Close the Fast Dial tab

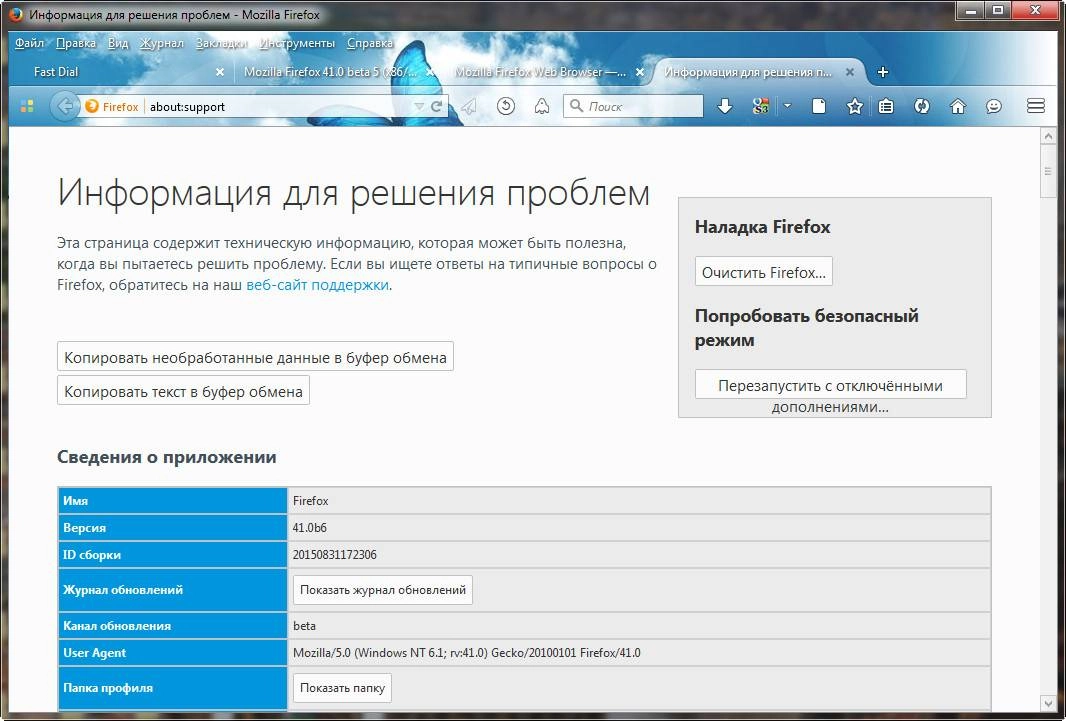[220, 72]
